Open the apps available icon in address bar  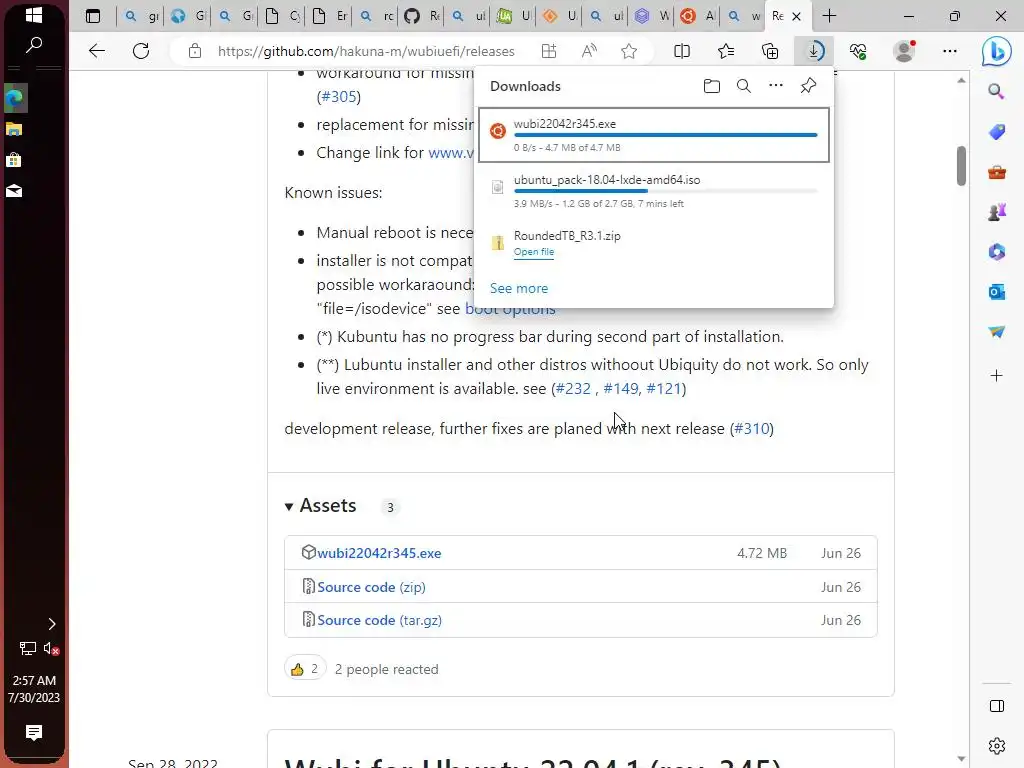549,51
